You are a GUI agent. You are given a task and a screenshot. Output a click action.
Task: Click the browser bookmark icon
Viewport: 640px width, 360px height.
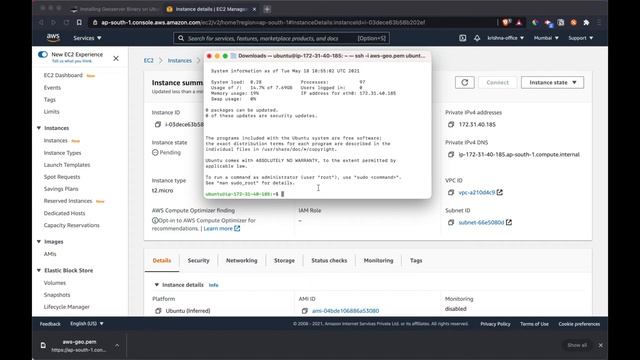click(x=79, y=22)
